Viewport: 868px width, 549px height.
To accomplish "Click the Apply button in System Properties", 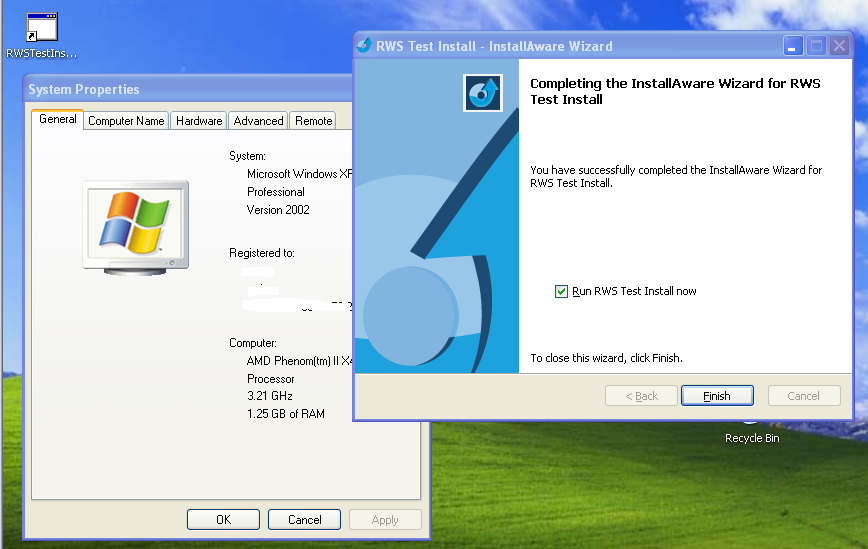I will (x=385, y=520).
